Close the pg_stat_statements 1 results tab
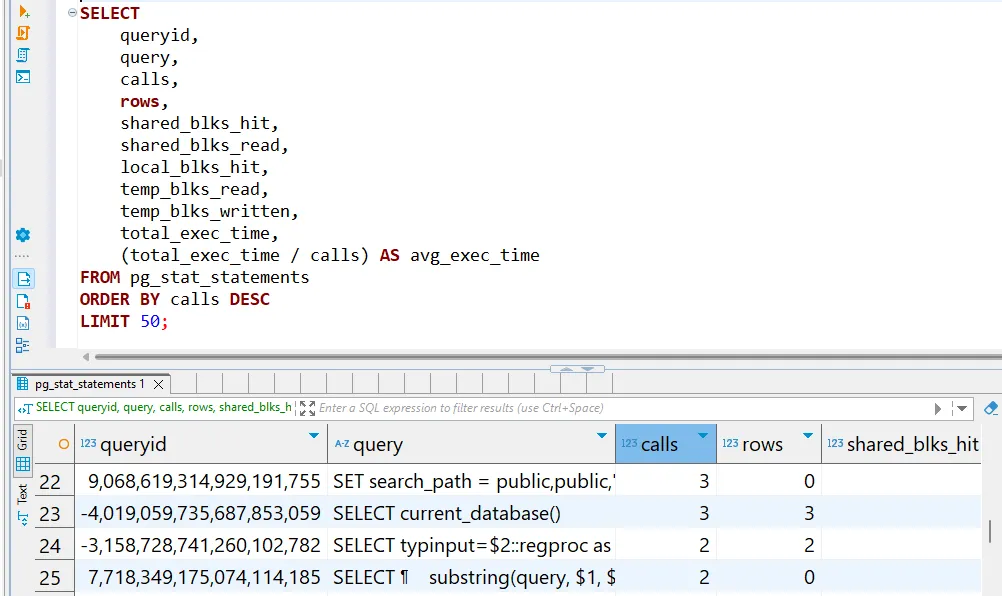This screenshot has width=1002, height=596. pyautogui.click(x=158, y=384)
